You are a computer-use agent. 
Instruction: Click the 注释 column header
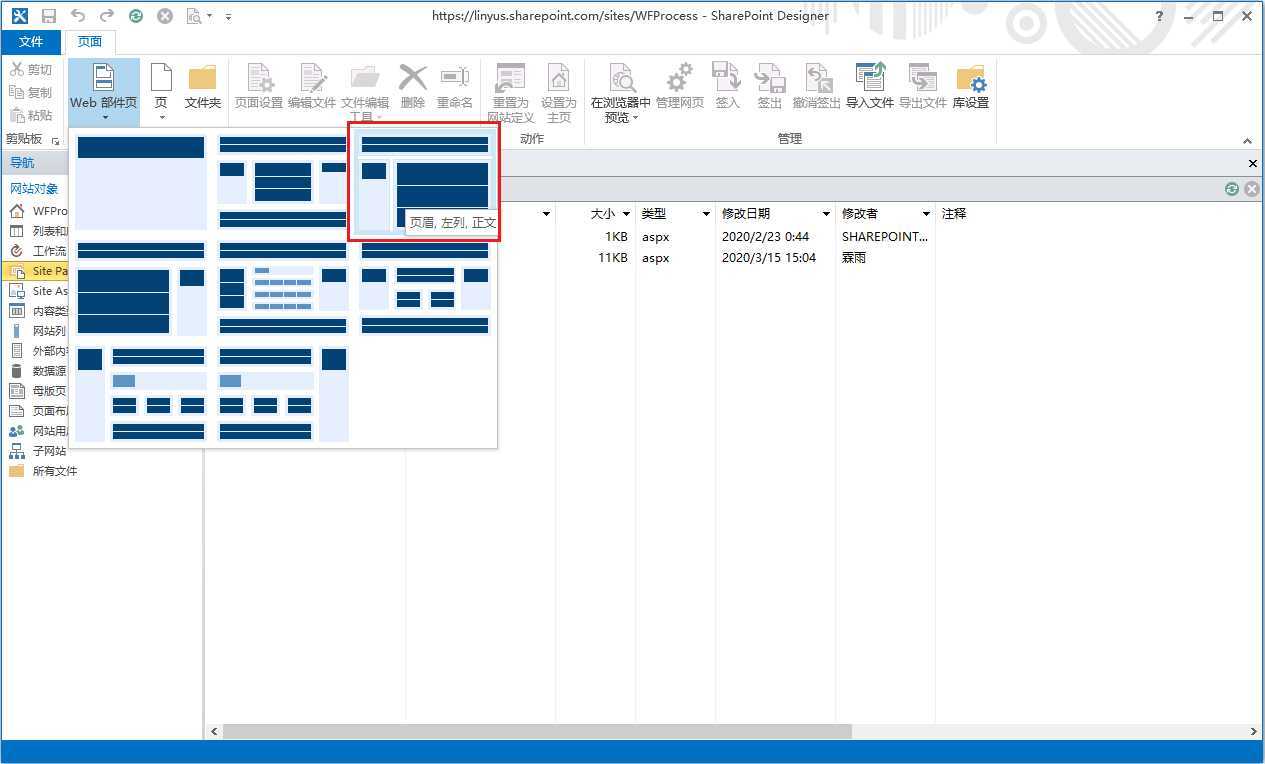954,214
